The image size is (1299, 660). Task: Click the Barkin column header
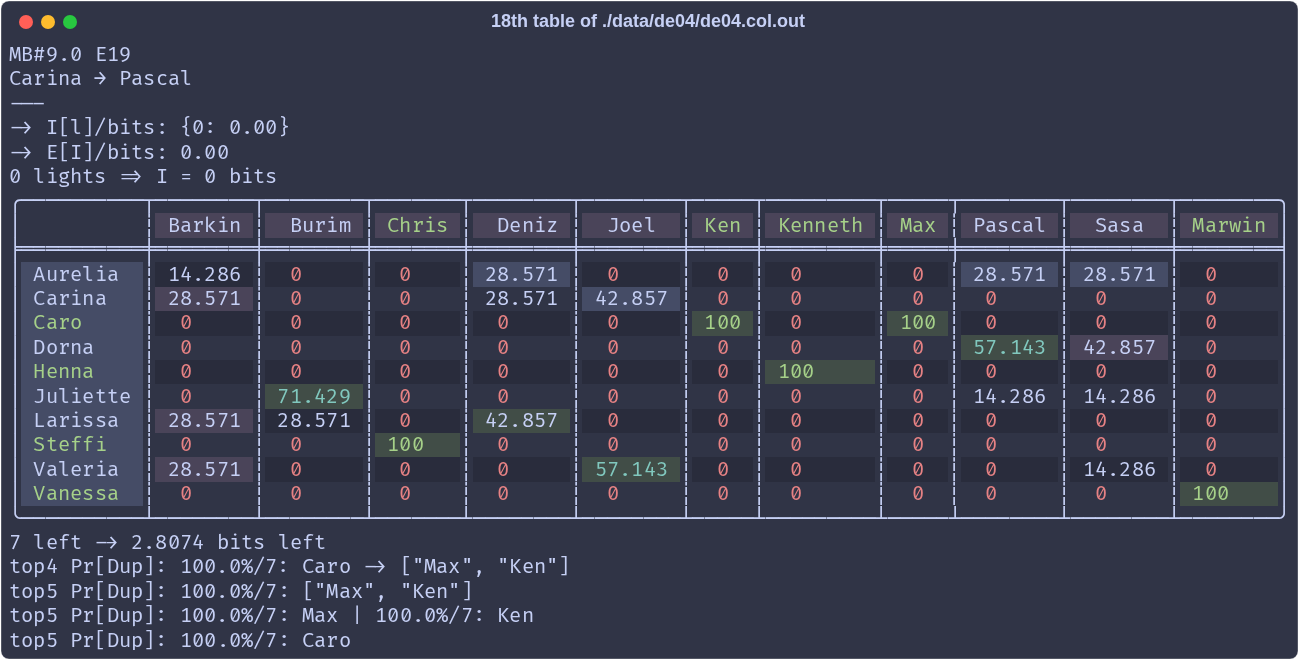pyautogui.click(x=204, y=225)
